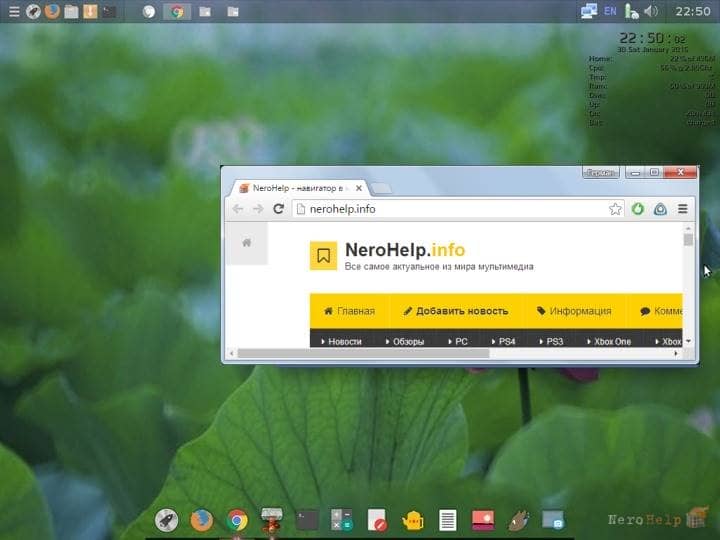This screenshot has height=540, width=720.
Task: Open the terminal from the dock
Action: 307,520
